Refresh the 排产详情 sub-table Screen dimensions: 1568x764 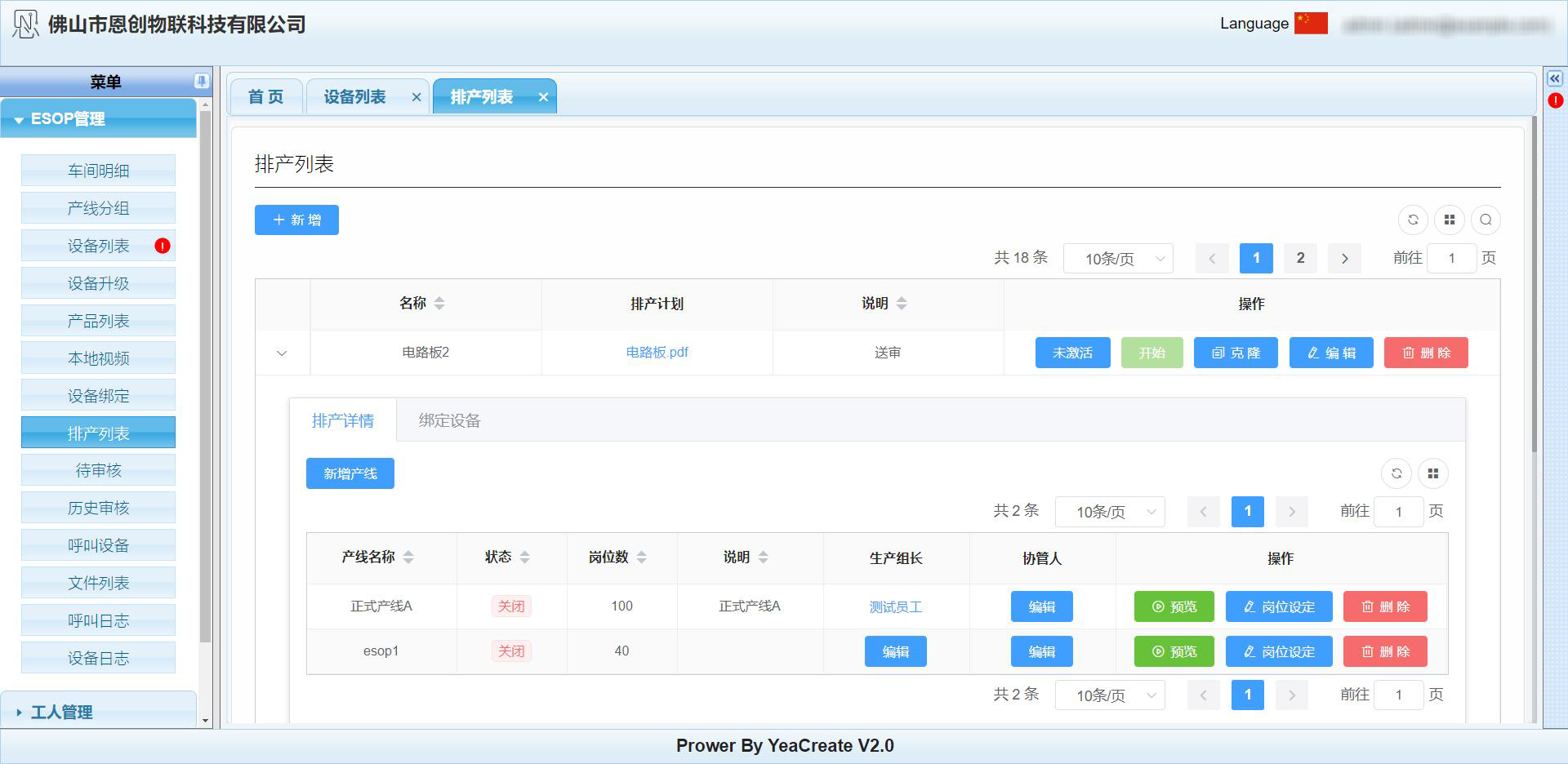(1396, 473)
